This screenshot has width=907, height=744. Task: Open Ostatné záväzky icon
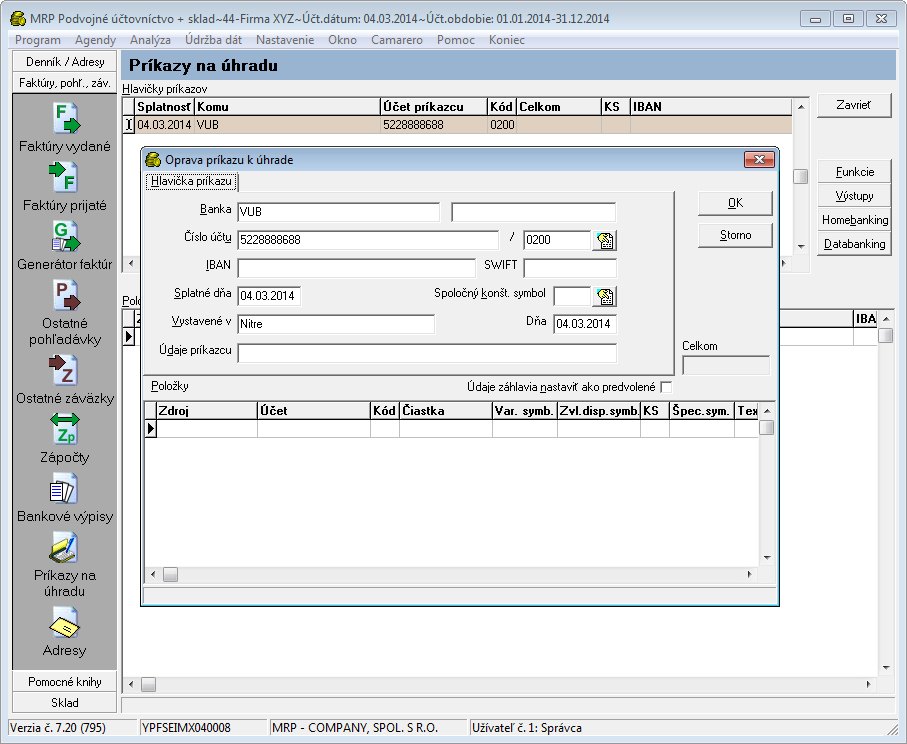click(64, 370)
